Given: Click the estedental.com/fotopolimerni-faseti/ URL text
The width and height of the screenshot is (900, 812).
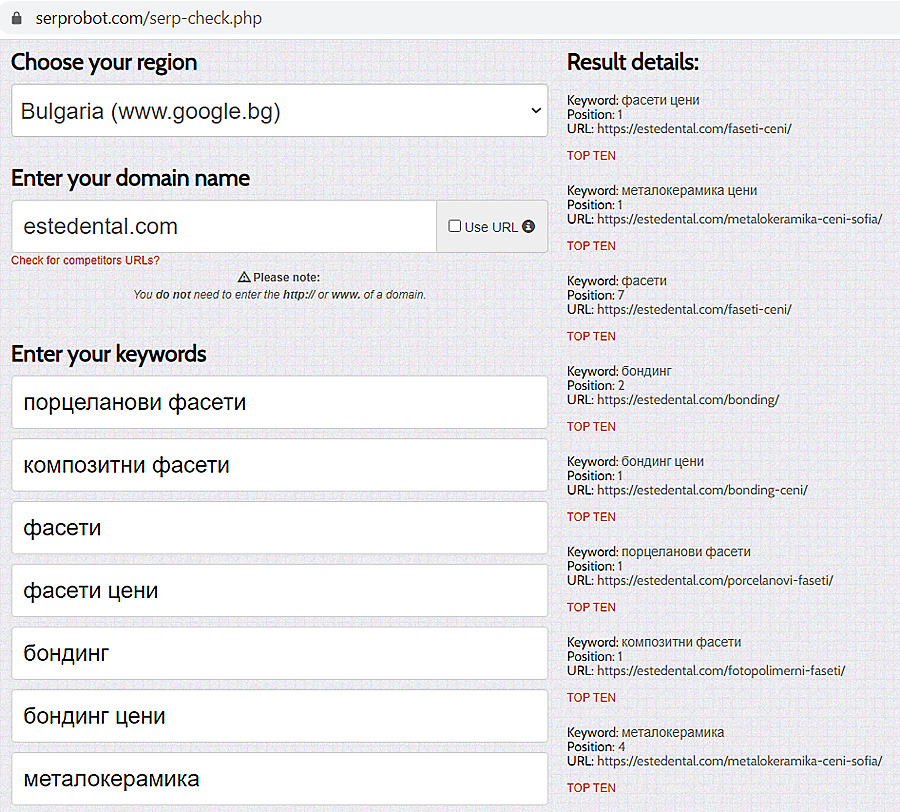Looking at the screenshot, I should pyautogui.click(x=721, y=671).
